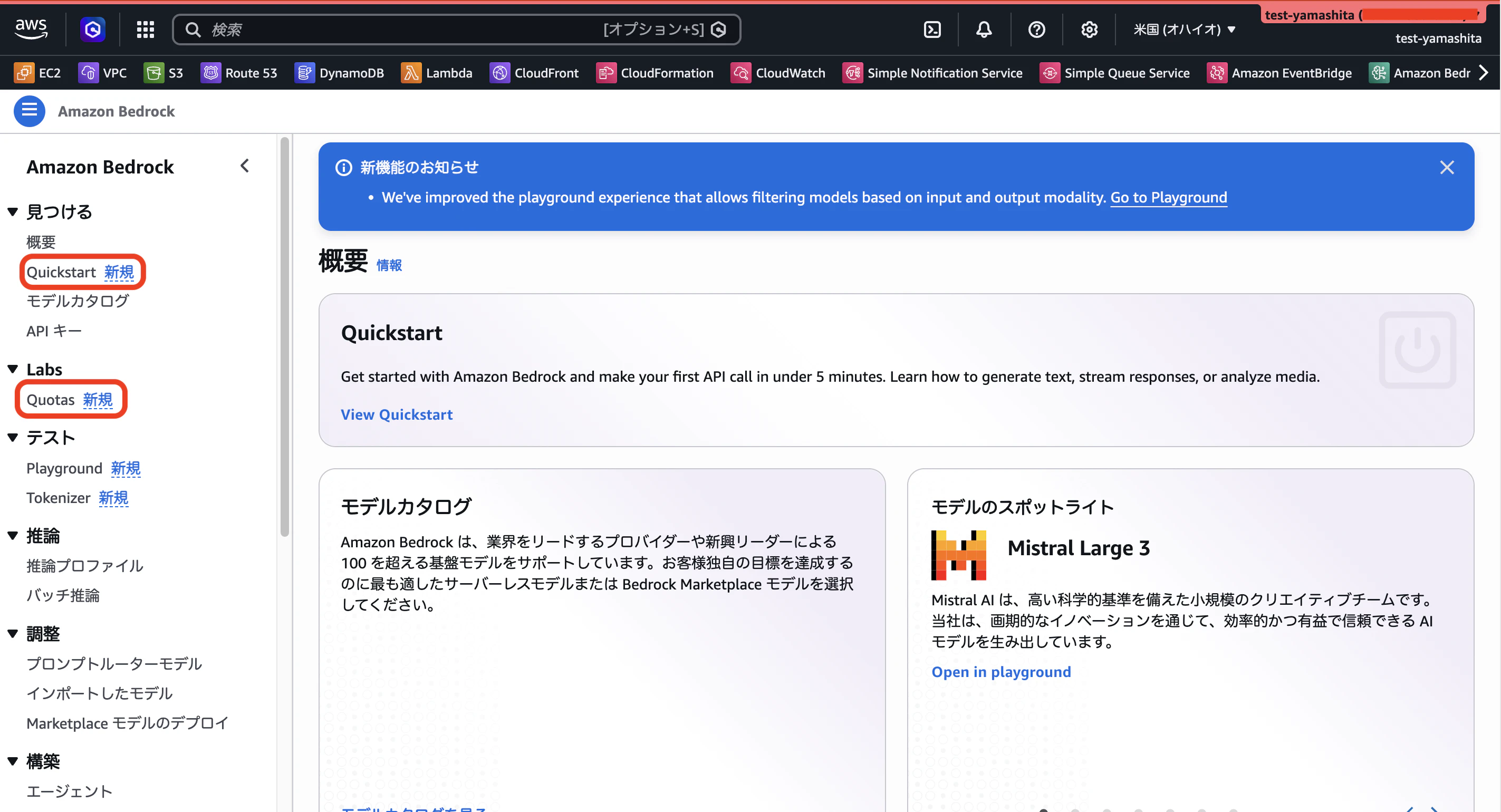This screenshot has width=1501, height=812.
Task: Click the Mistral logo thumbnail
Action: coord(958,555)
